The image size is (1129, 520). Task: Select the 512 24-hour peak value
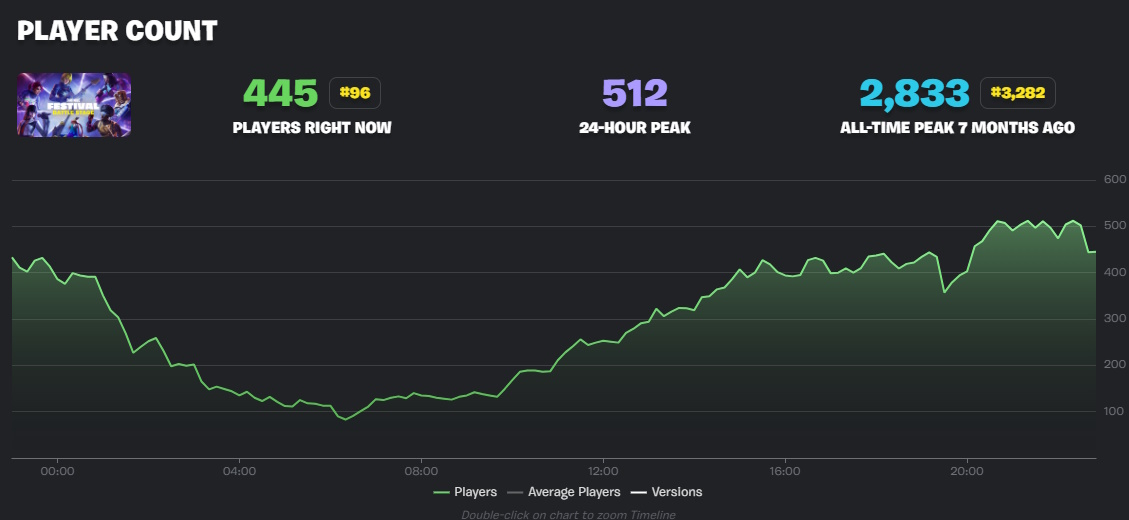635,93
